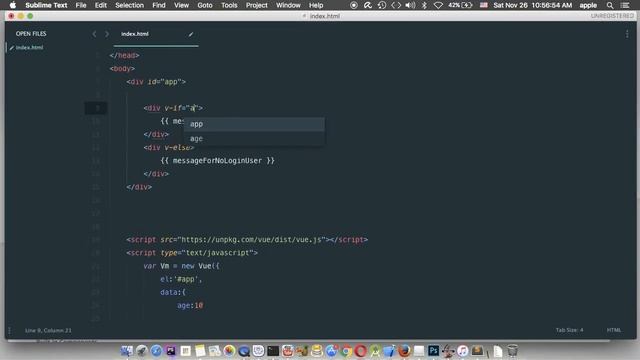The width and height of the screenshot is (640, 360).
Task: Click the line 9 gutter number
Action: coord(97,108)
